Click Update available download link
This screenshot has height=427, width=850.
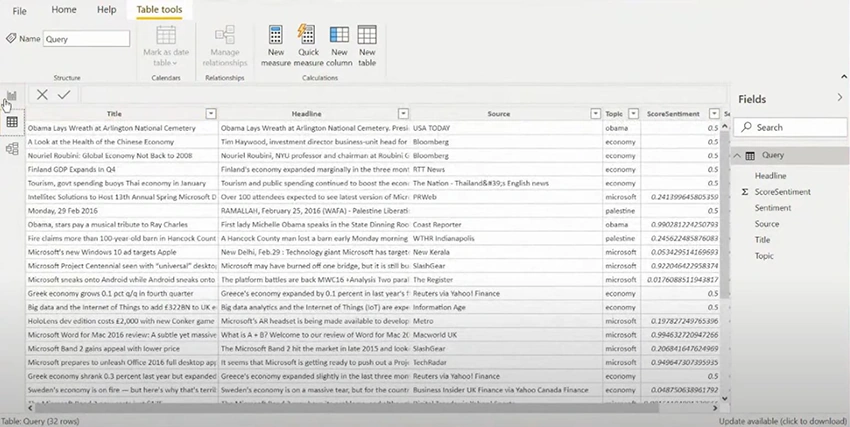783,421
